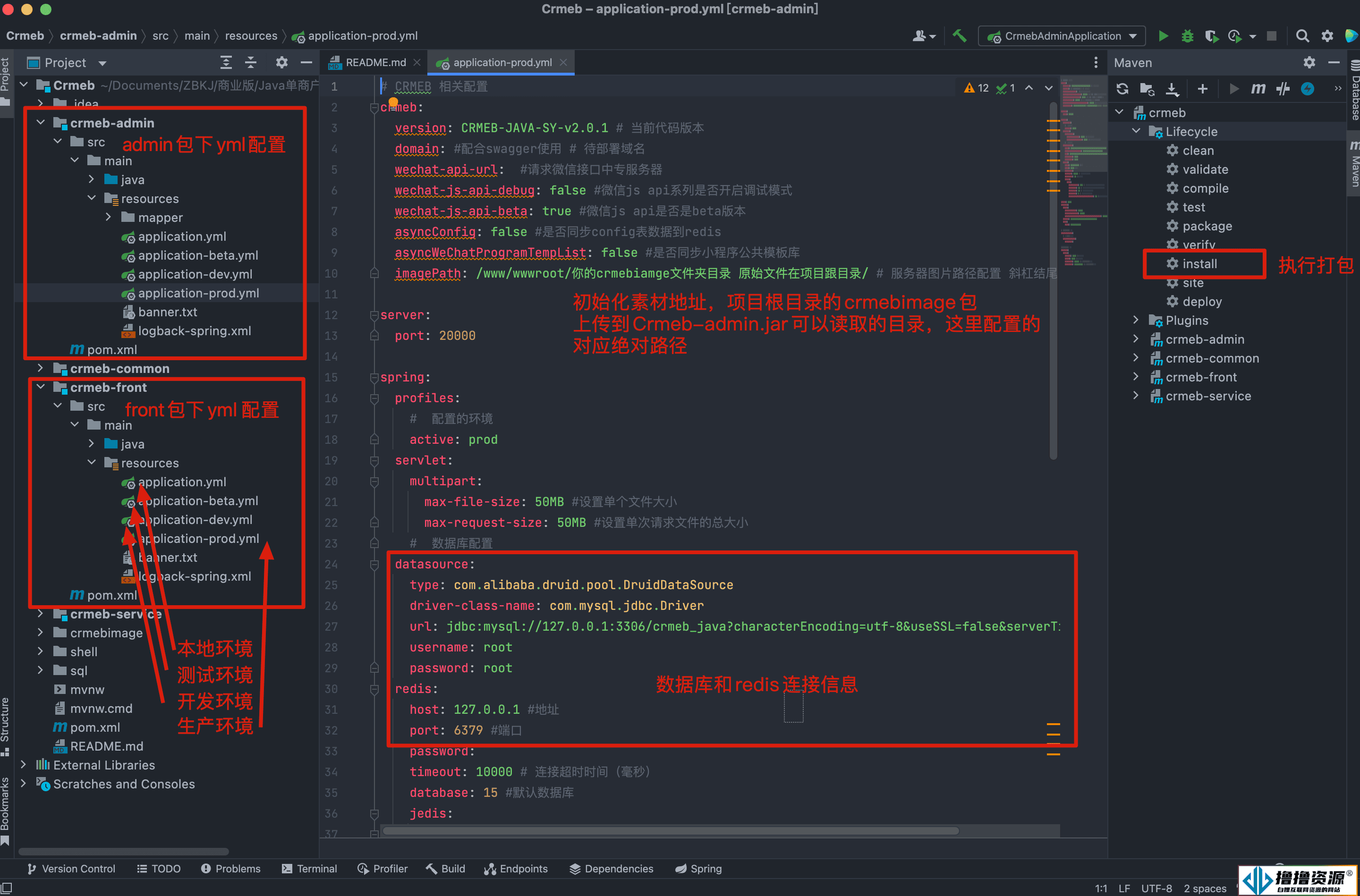The height and width of the screenshot is (896, 1360).
Task: Click the resources breadcrumb in navigation bar
Action: [251, 35]
